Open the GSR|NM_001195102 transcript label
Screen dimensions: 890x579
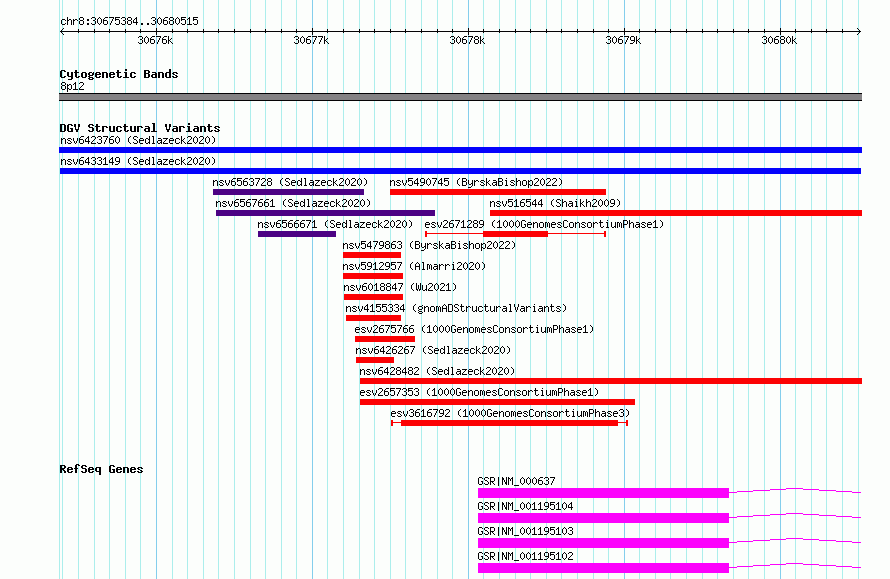click(525, 556)
